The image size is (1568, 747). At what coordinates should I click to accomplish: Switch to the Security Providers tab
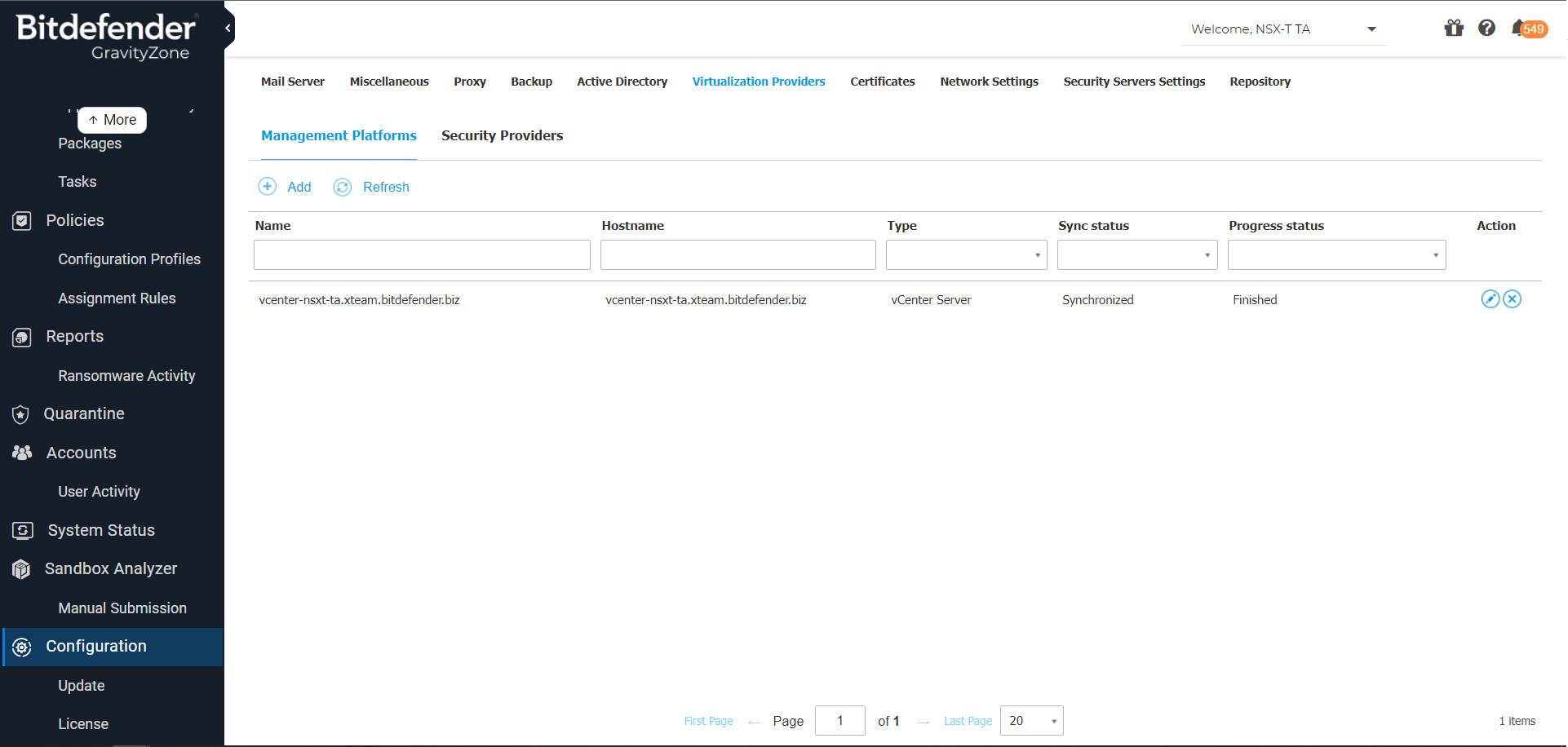[502, 135]
